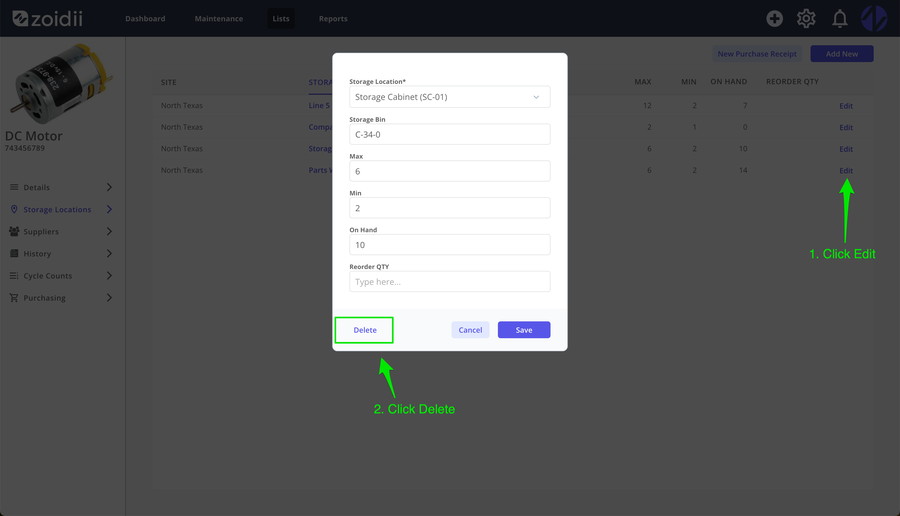Click the Delete button in dialog
This screenshot has width=900, height=516.
[364, 330]
